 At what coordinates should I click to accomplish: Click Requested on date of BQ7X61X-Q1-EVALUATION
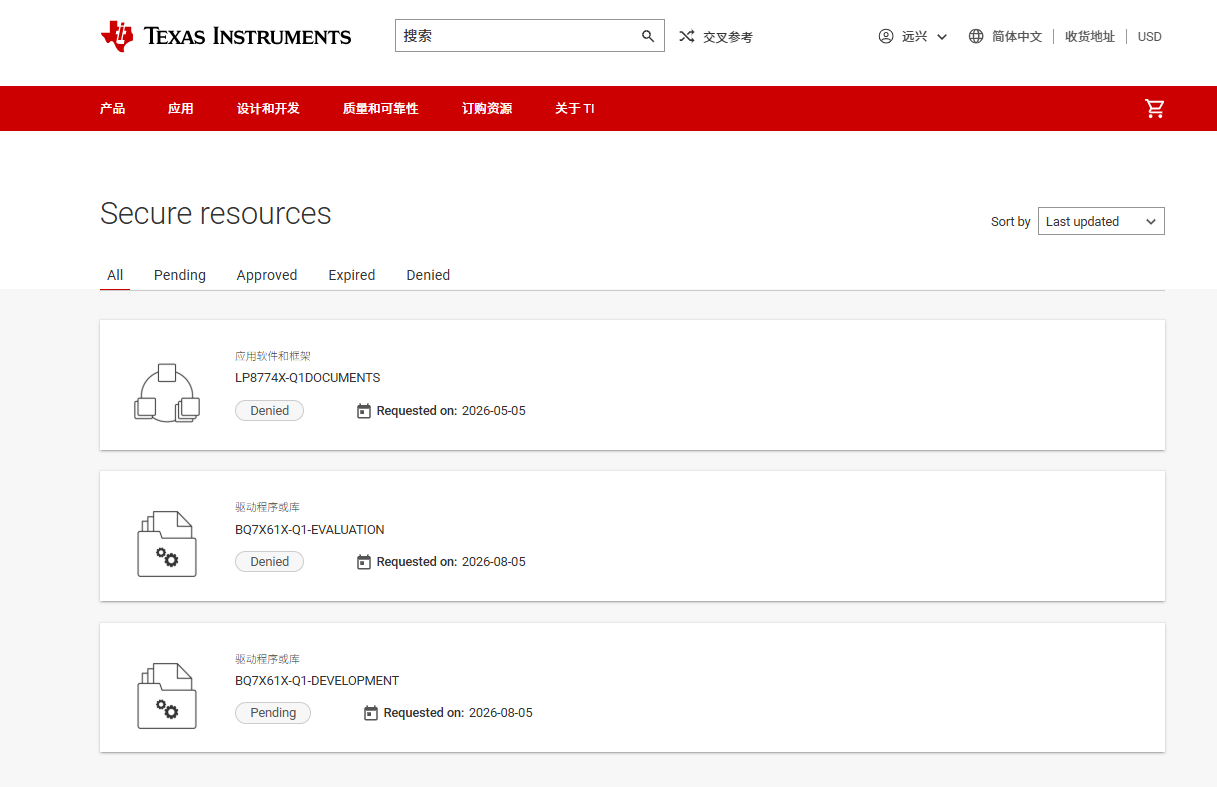click(494, 562)
